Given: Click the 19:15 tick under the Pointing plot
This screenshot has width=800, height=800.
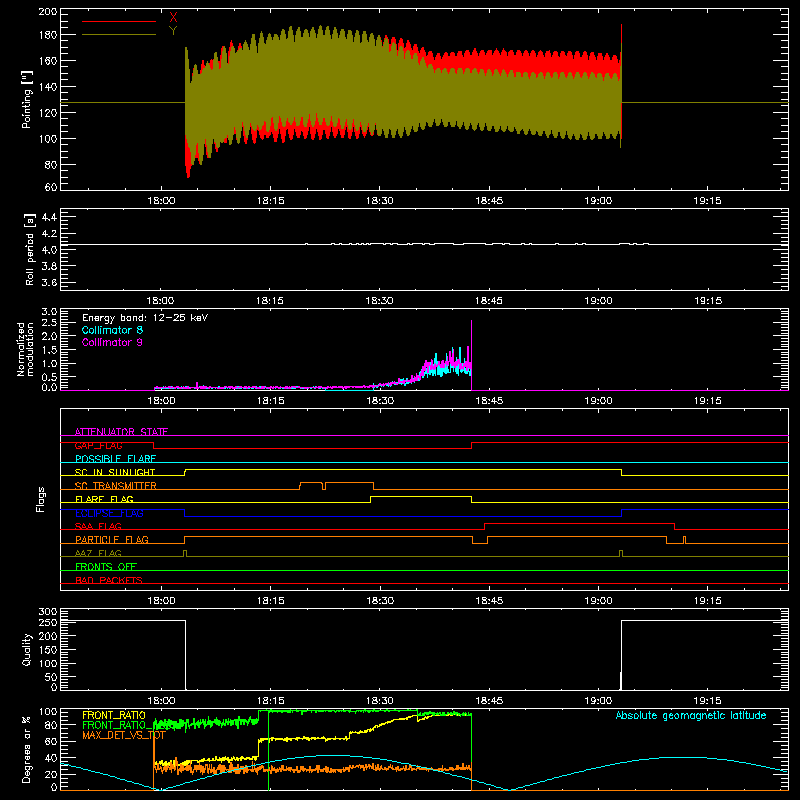Looking at the screenshot, I should click(708, 201).
